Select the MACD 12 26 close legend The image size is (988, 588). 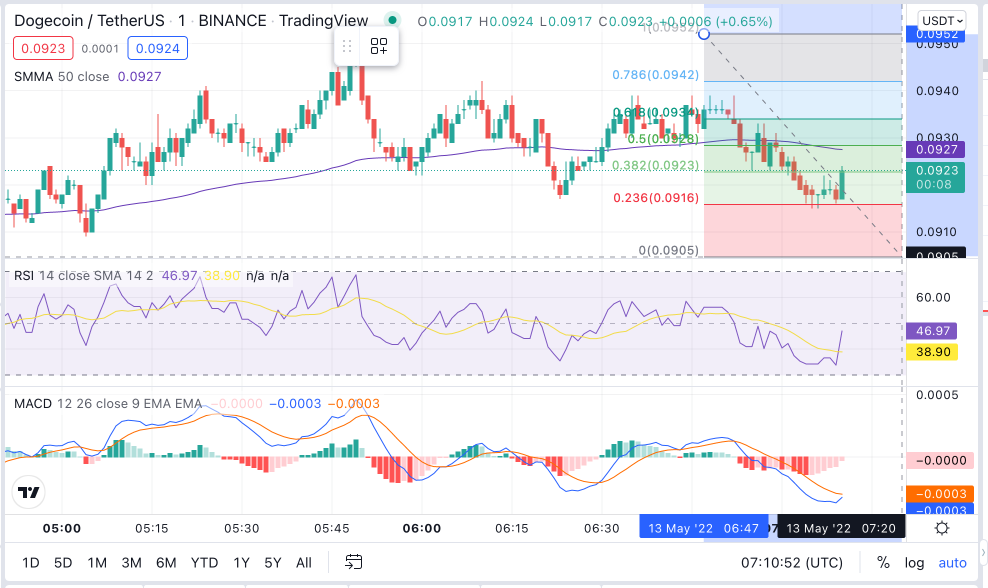click(108, 404)
